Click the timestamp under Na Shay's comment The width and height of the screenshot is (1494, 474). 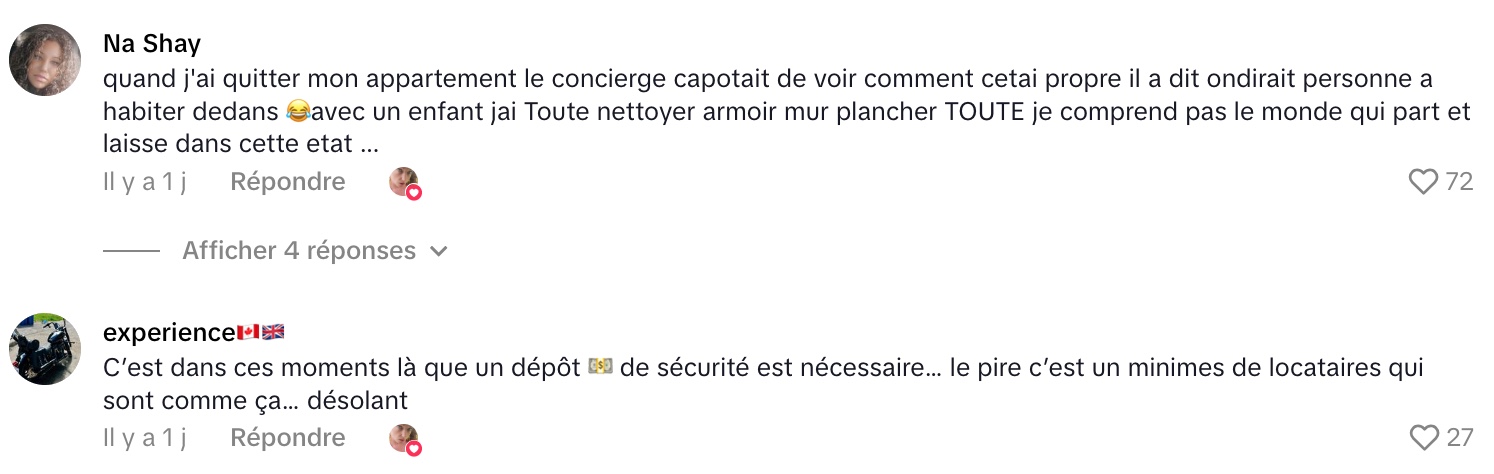point(145,182)
